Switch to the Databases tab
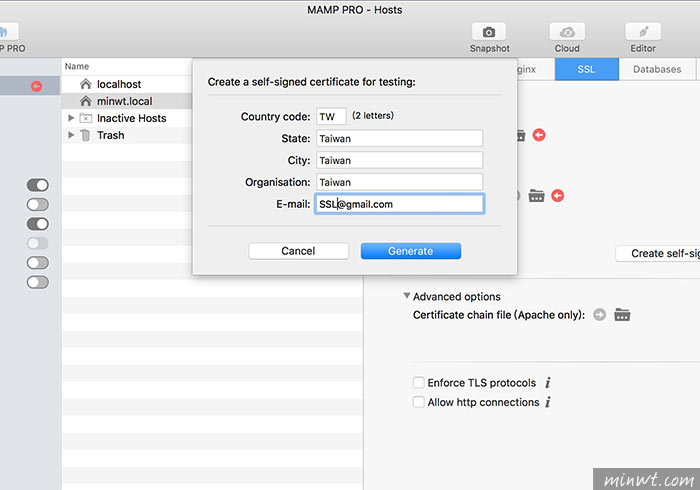The height and width of the screenshot is (490, 700). point(657,69)
